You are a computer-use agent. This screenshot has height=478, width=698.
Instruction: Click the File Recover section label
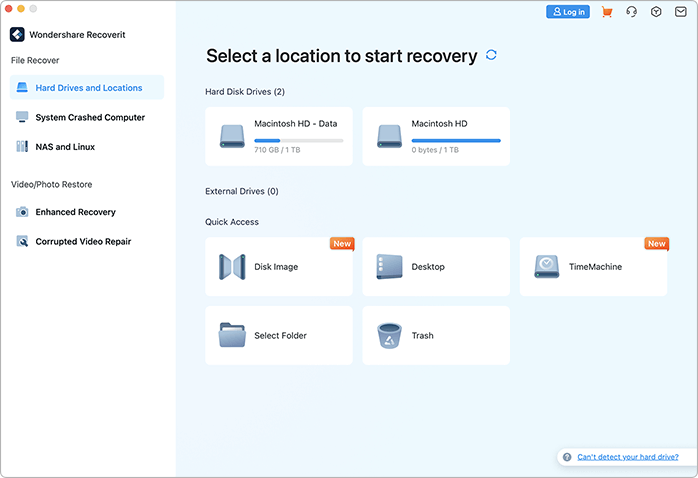click(x=35, y=60)
